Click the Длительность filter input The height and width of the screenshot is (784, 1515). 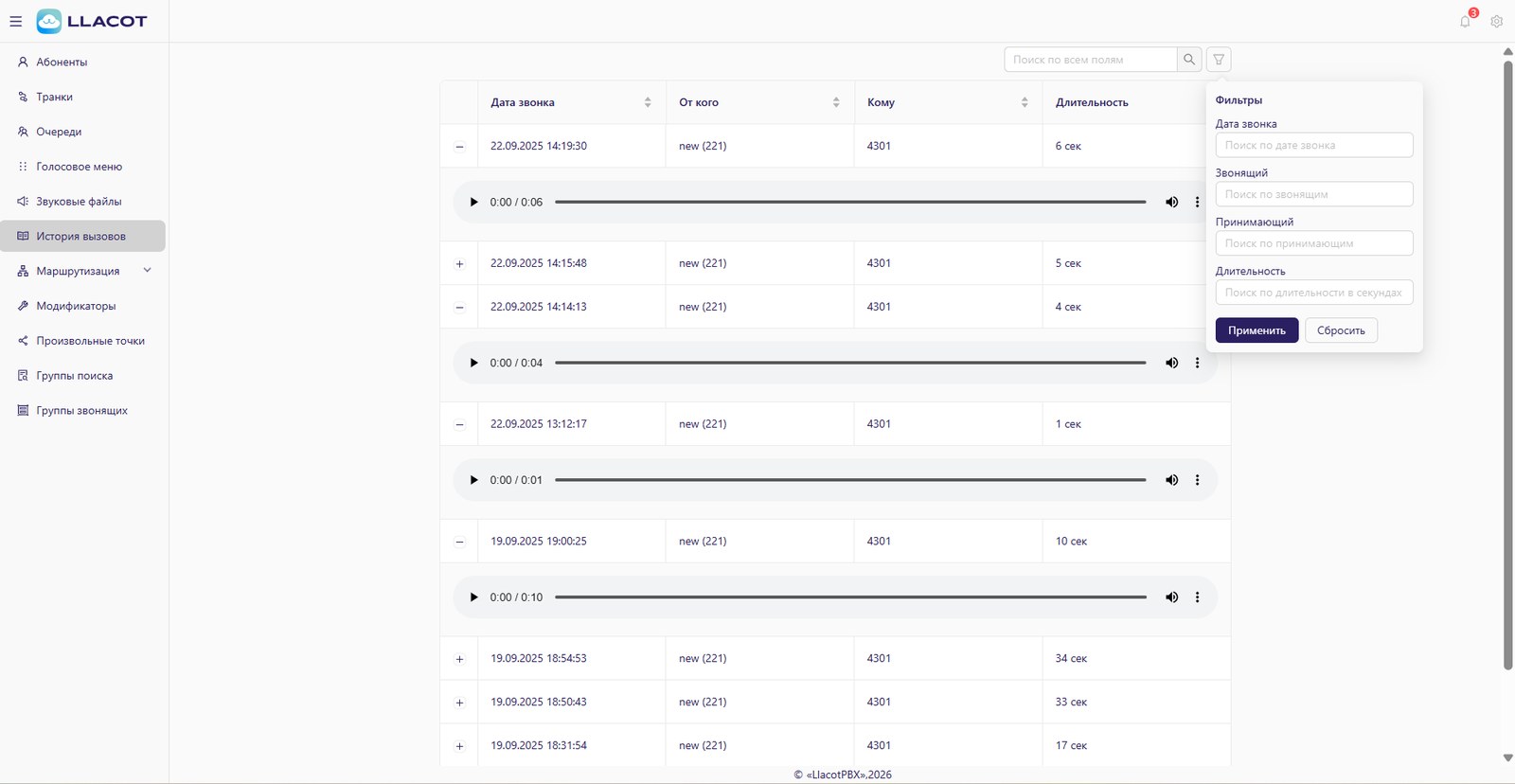[x=1314, y=293]
